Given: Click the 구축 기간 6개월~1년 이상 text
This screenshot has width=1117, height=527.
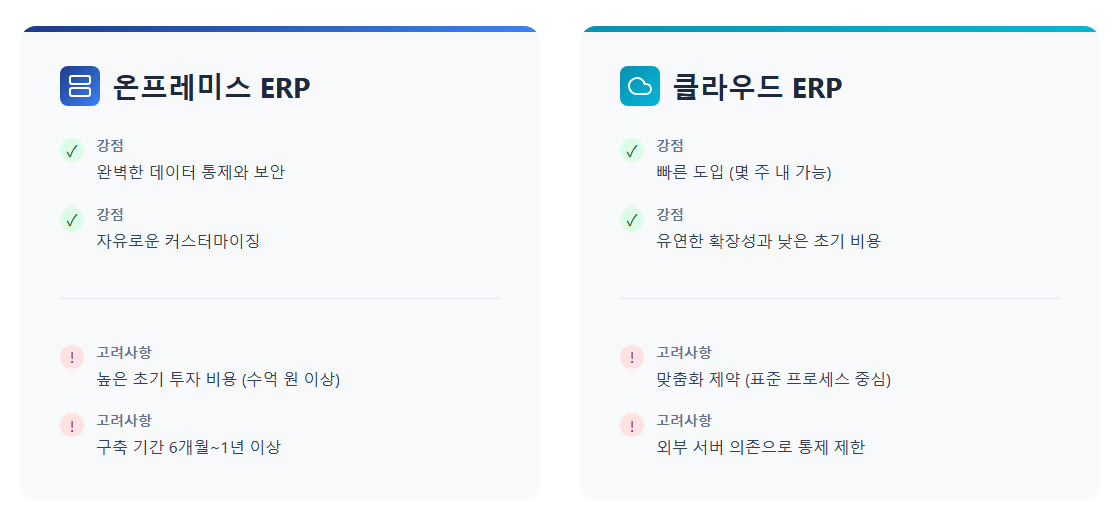Looking at the screenshot, I should (x=188, y=447).
